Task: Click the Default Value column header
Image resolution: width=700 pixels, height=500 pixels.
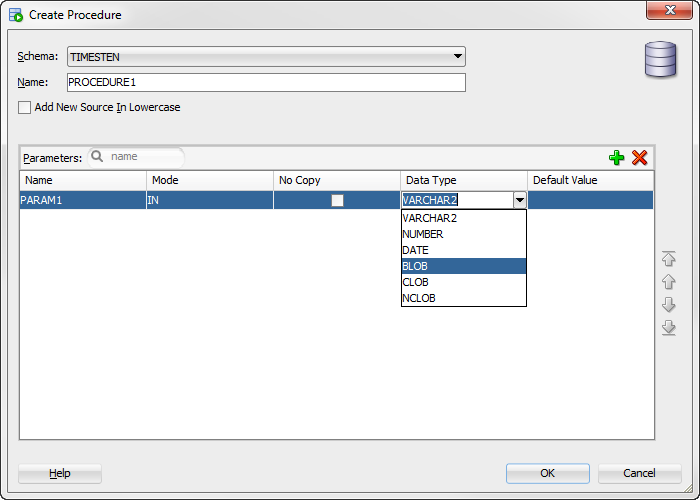Action: point(591,180)
